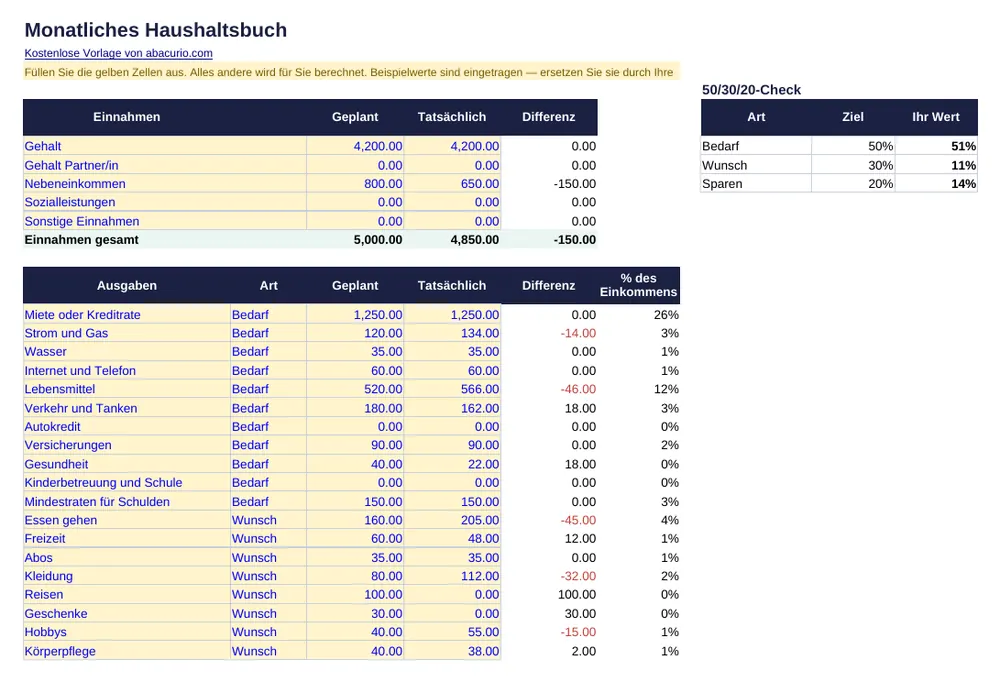Image resolution: width=1000 pixels, height=682 pixels.
Task: Select the Gesundheit label cell
Action: [126, 464]
